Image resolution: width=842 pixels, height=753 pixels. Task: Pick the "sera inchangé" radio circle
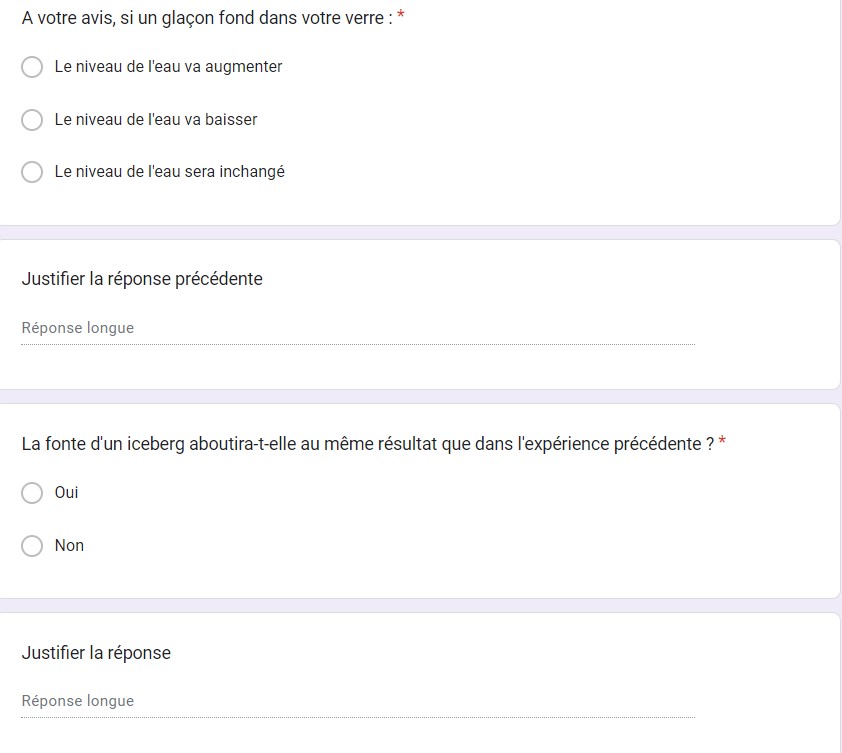(32, 172)
